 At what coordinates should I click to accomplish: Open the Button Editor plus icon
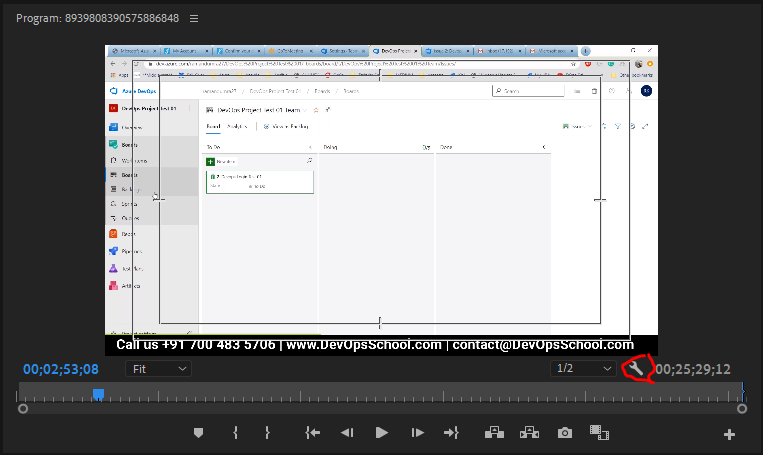point(729,434)
